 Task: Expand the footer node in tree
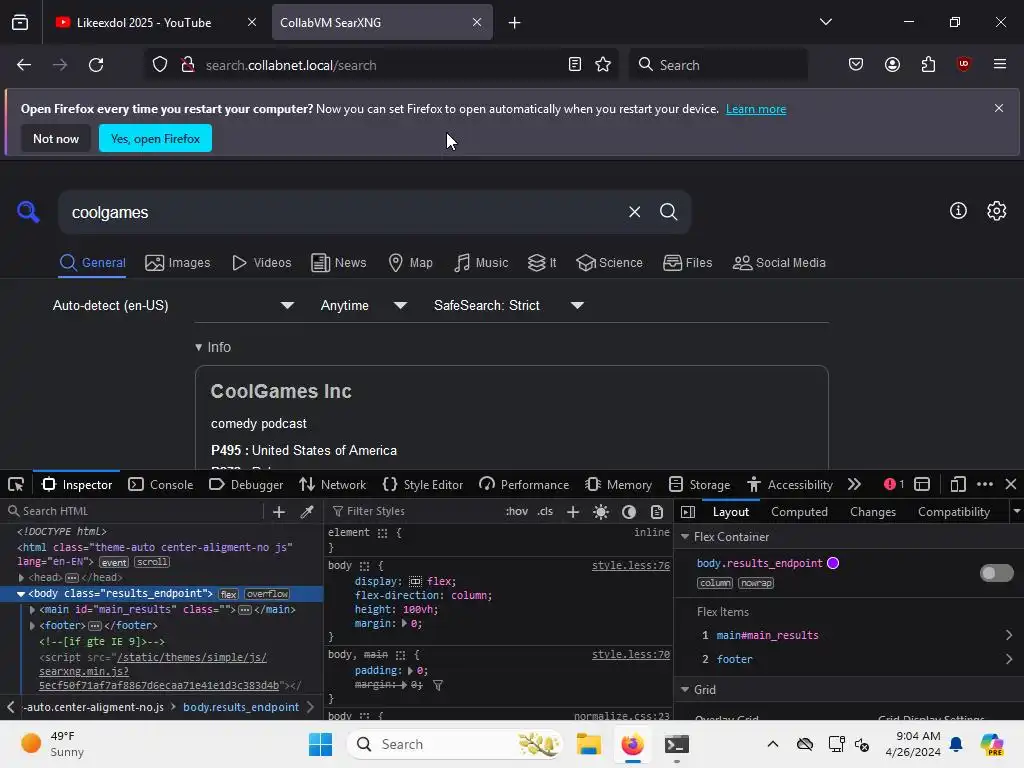click(x=33, y=626)
